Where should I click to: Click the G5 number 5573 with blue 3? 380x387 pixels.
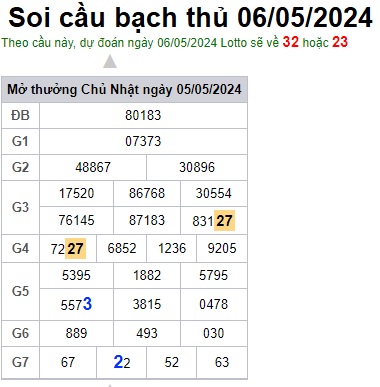click(x=76, y=304)
